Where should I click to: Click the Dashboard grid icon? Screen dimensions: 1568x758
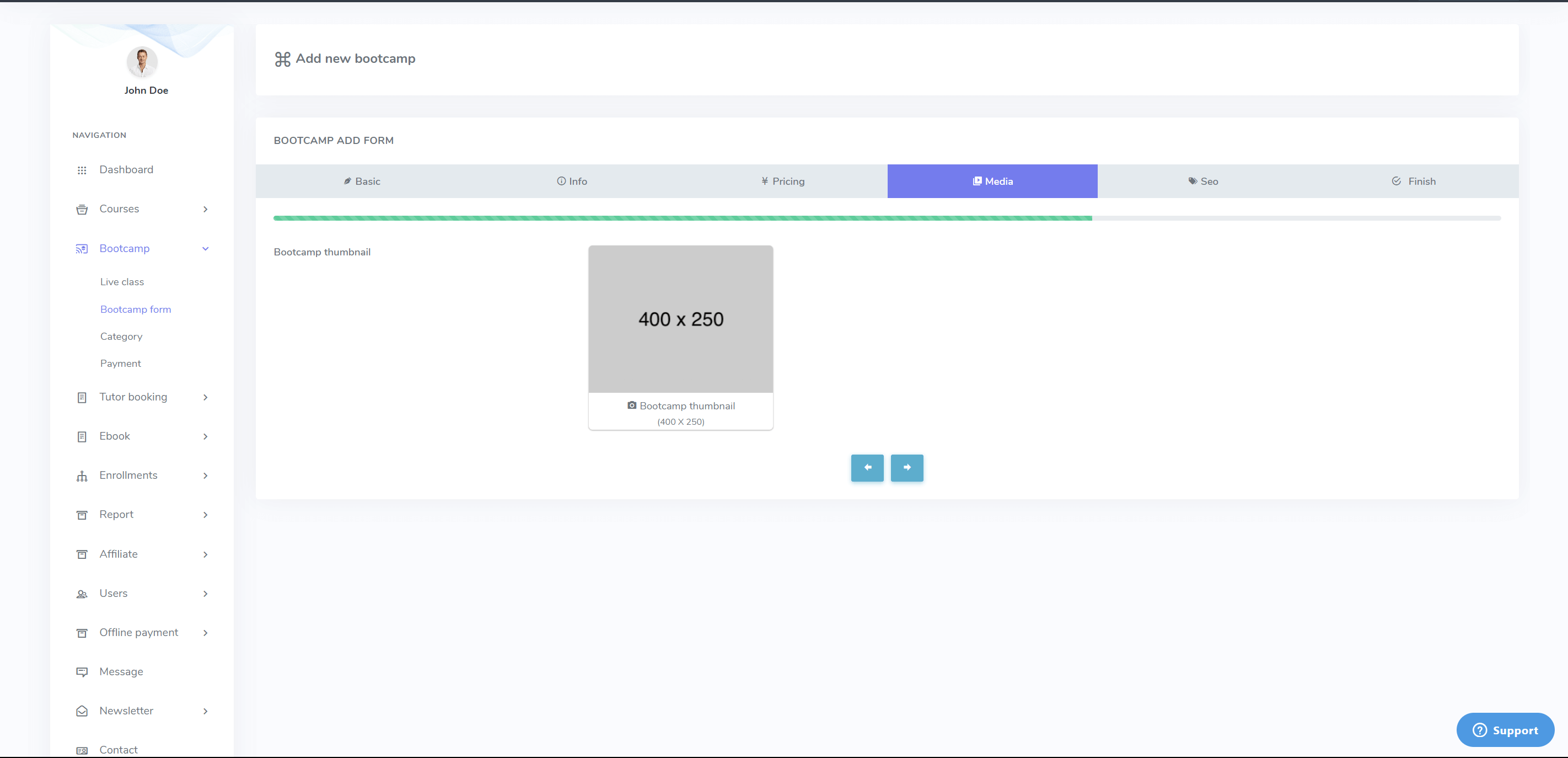(82, 170)
